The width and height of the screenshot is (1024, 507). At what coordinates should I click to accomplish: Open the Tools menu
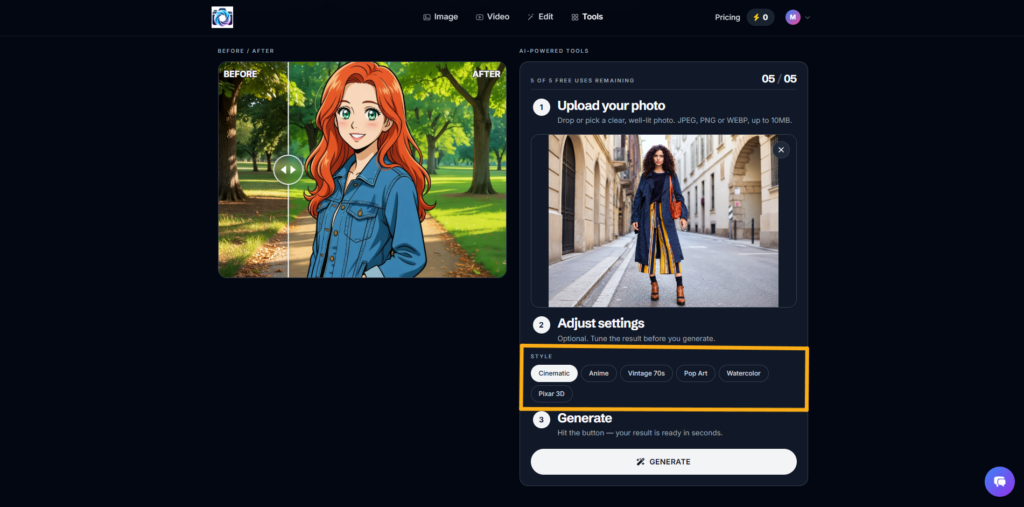point(586,17)
